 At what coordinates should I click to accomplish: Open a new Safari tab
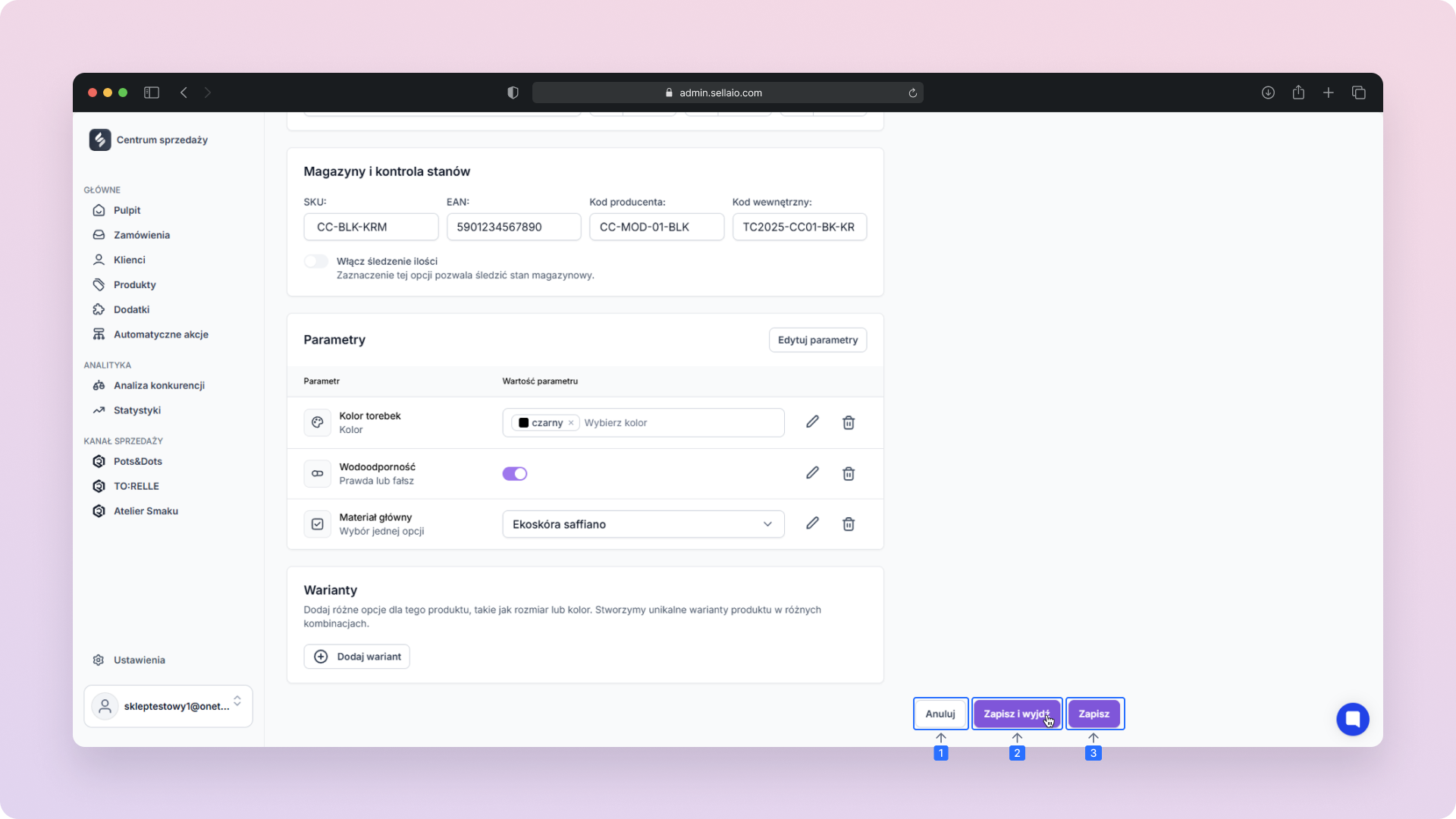pos(1329,93)
